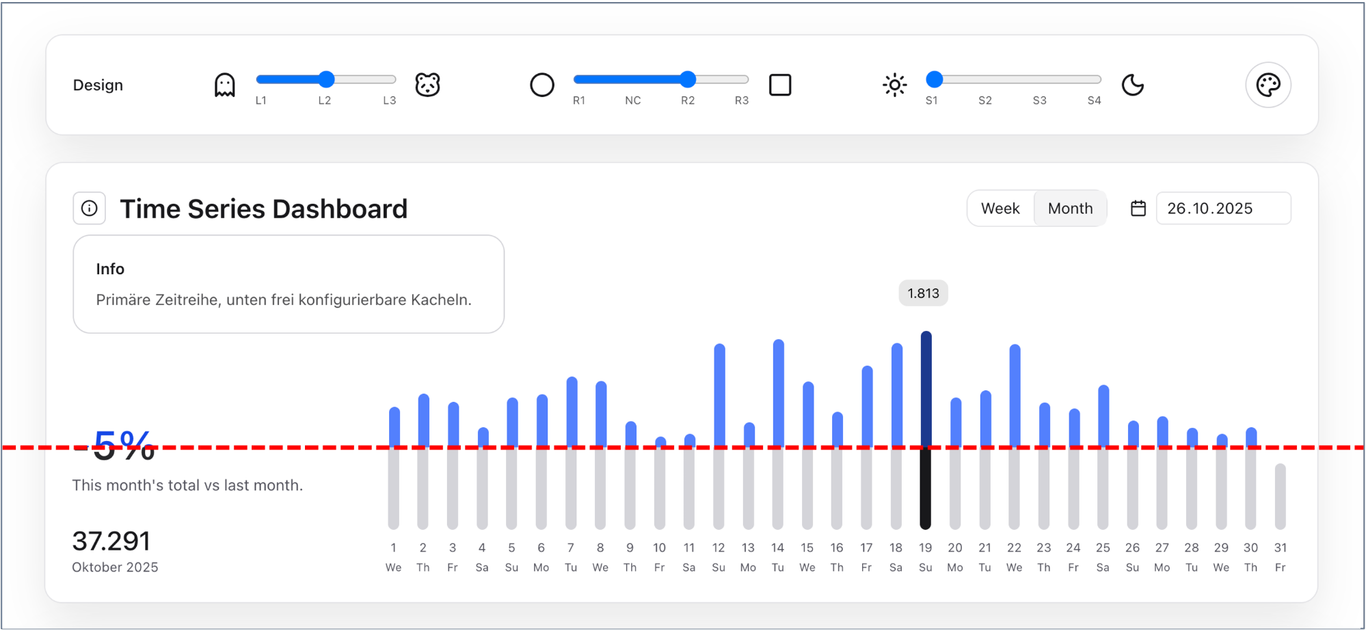Viewport: 1366px width, 631px height.
Task: Click the shade slider handle at S1
Action: (934, 79)
